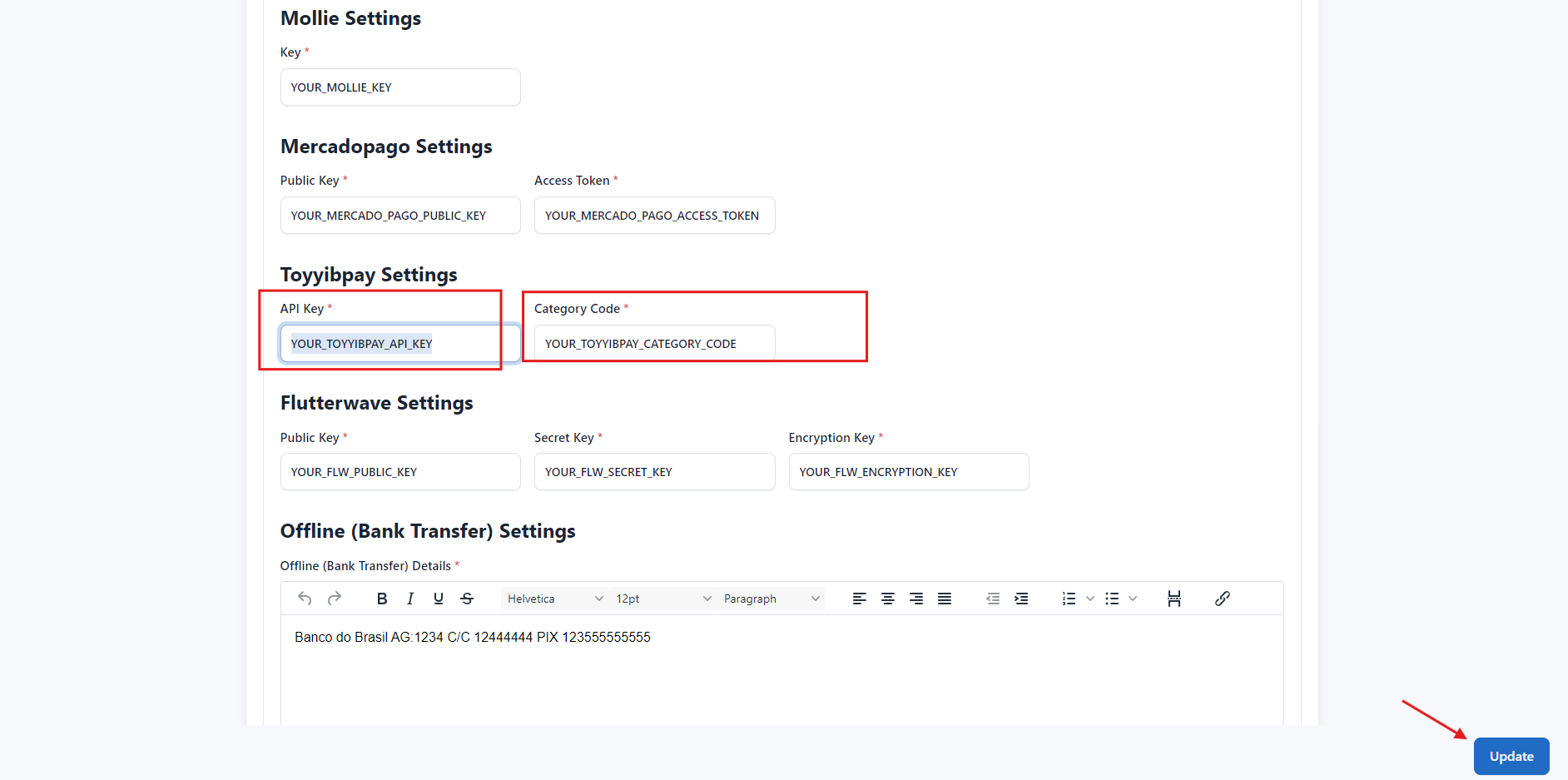This screenshot has width=1568, height=780.
Task: Click the Toyyibpay API Key field
Action: point(400,344)
